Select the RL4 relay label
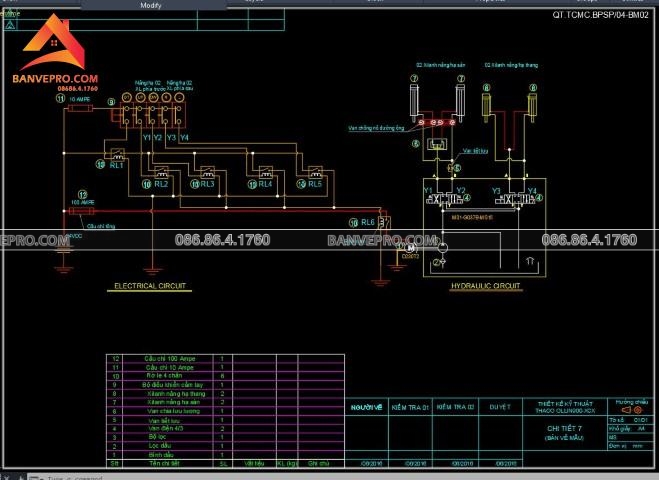This screenshot has width=659, height=480. [265, 184]
